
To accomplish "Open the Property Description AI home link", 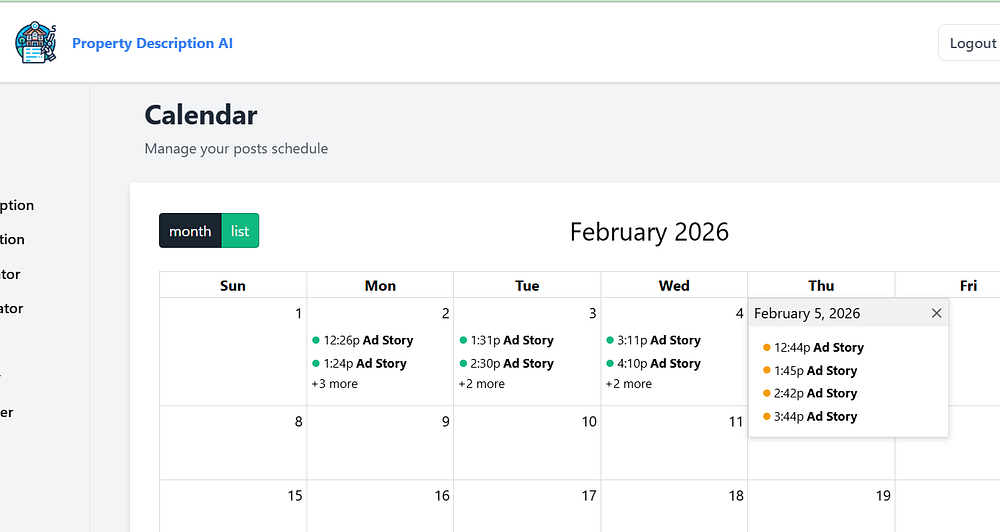I will (152, 43).
